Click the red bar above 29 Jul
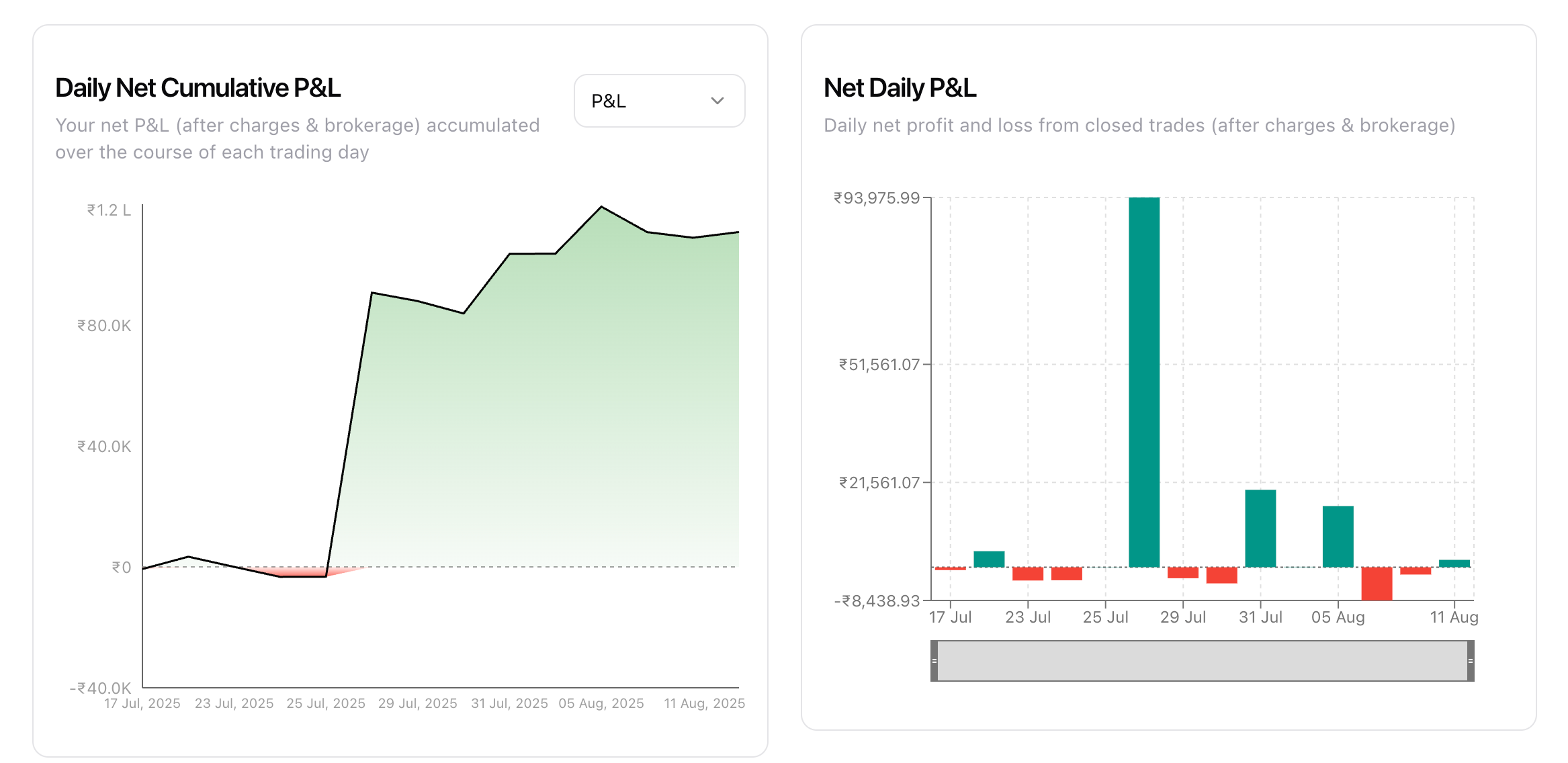Image resolution: width=1568 pixels, height=763 pixels. pyautogui.click(x=1182, y=573)
